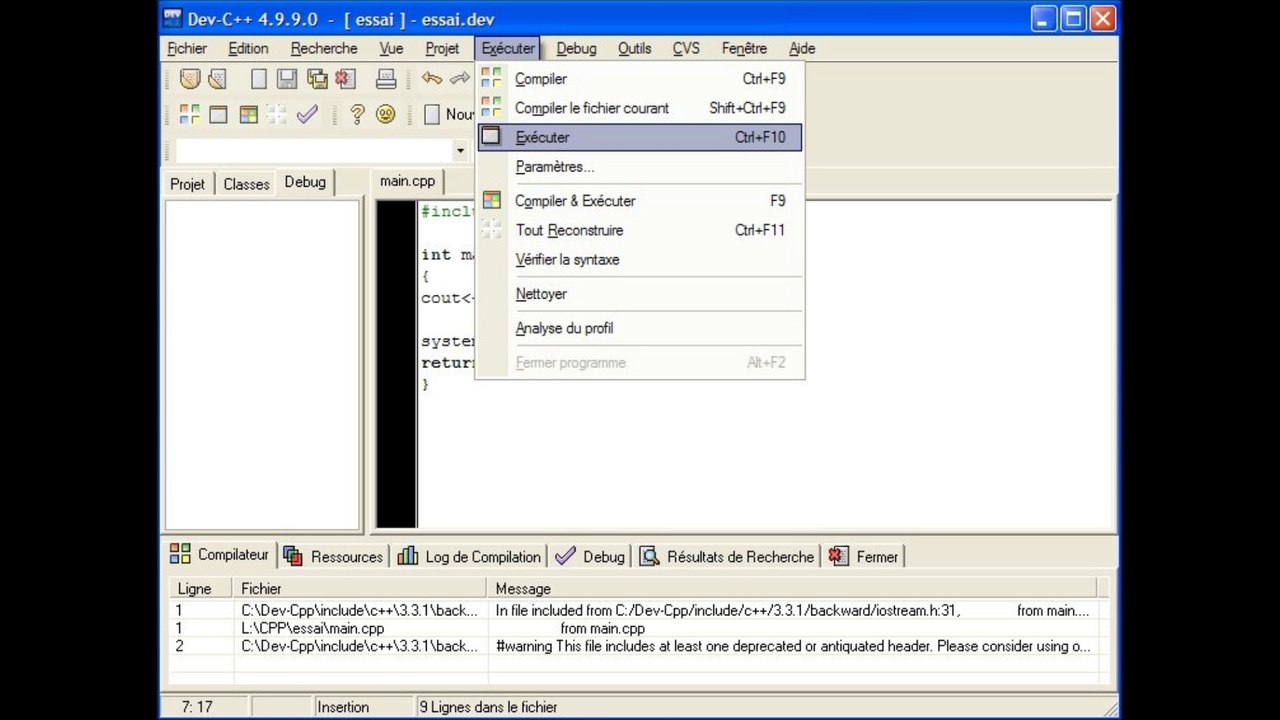Open the Debug menu in menu bar

[576, 48]
